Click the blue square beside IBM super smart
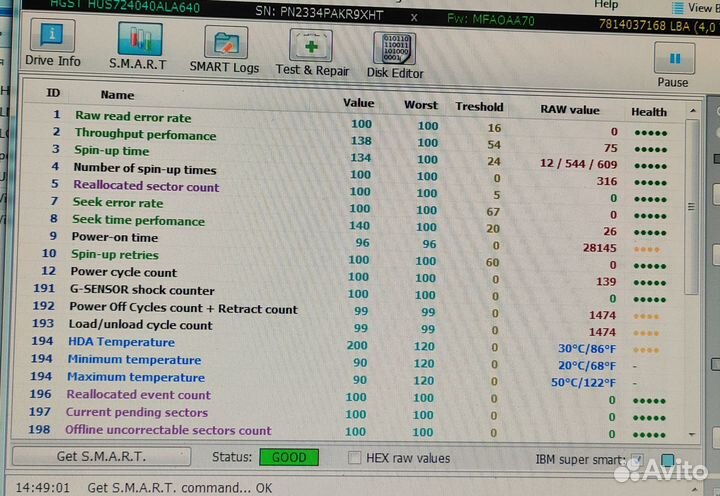Image resolution: width=720 pixels, height=496 pixels. [x=667, y=461]
